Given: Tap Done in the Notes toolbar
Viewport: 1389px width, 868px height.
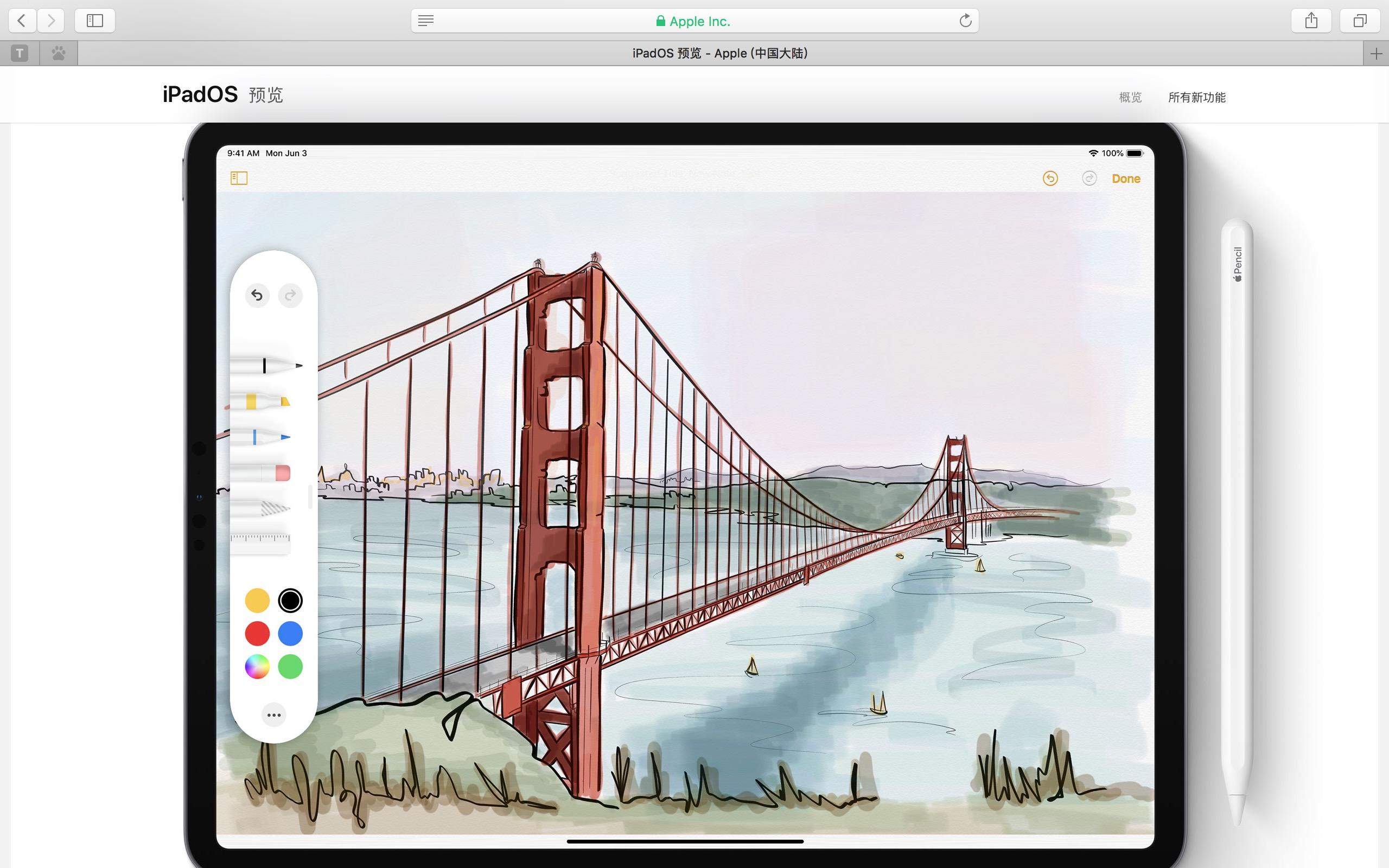Looking at the screenshot, I should click(1125, 178).
